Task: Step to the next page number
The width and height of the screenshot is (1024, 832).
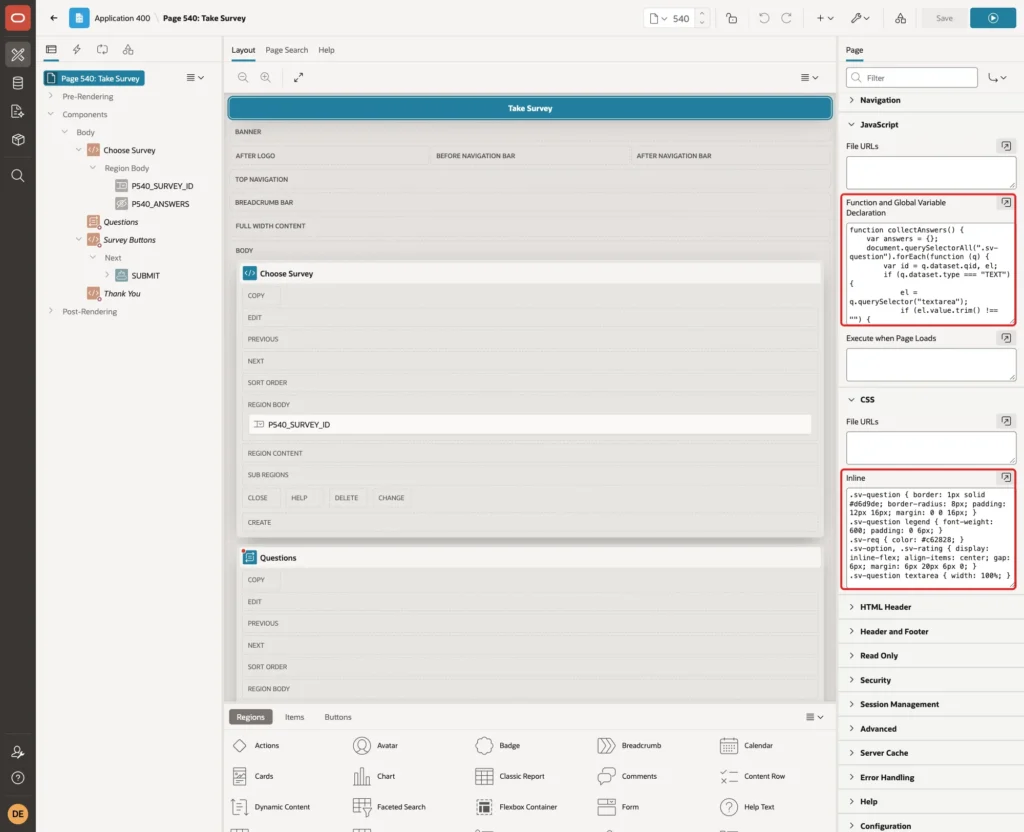Action: (702, 14)
